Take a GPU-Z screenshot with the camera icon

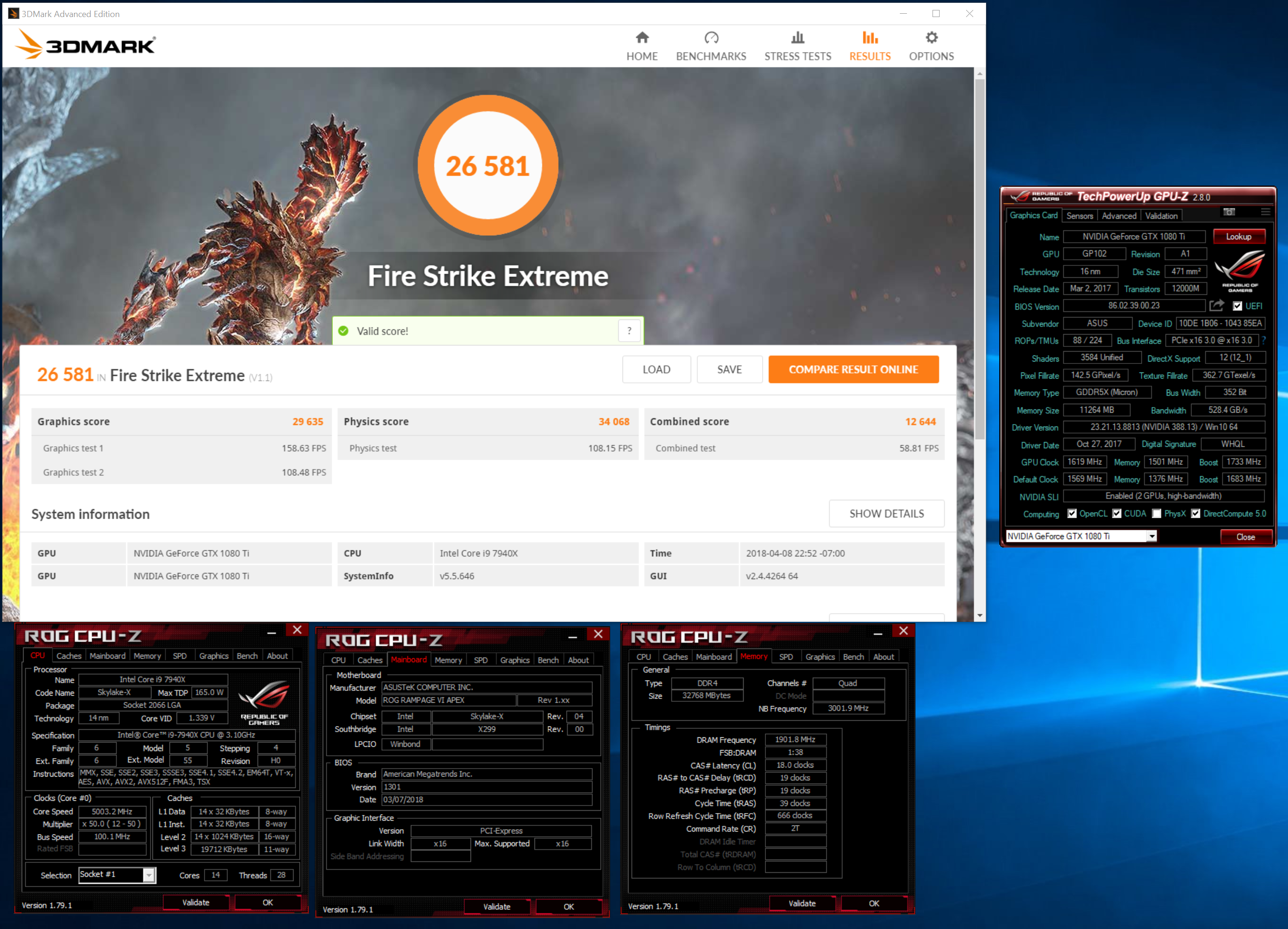(x=1229, y=212)
